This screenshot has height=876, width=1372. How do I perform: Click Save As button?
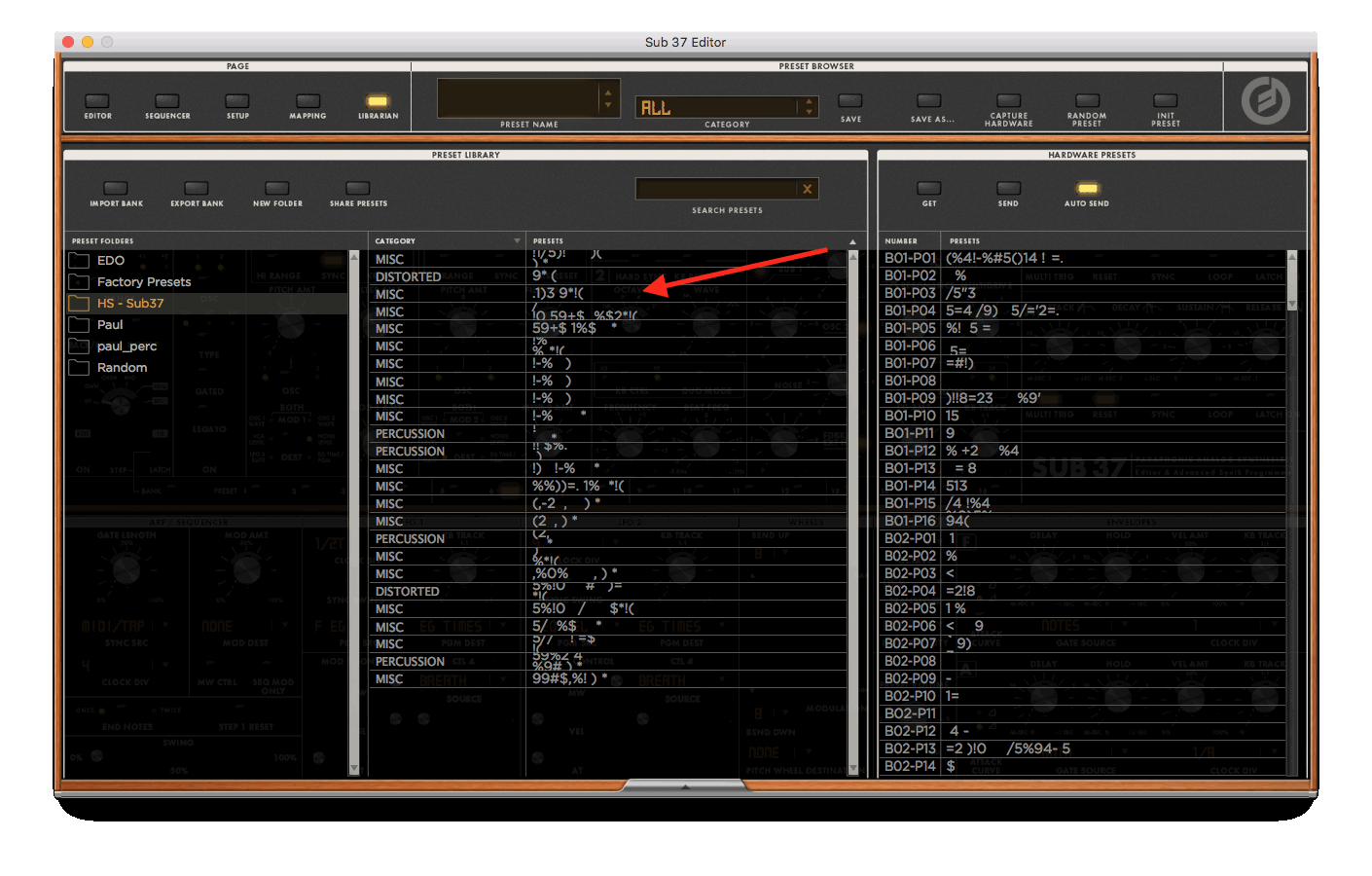click(x=929, y=101)
